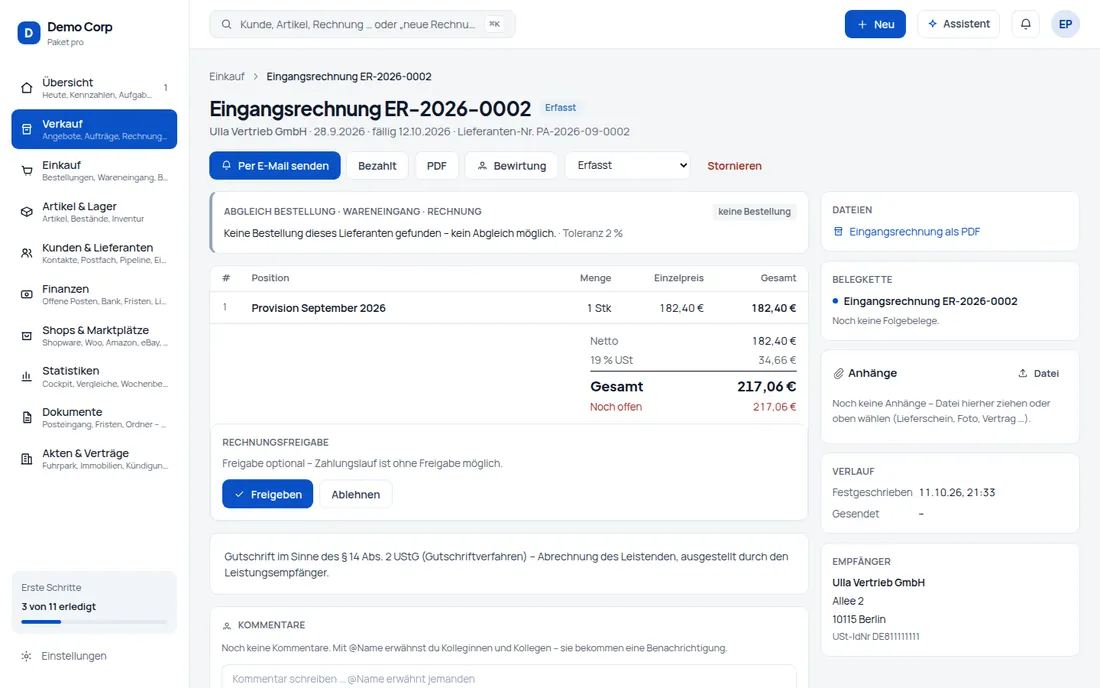Click Stornieren to cancel invoice
Image resolution: width=1100 pixels, height=688 pixels.
pyautogui.click(x=735, y=166)
